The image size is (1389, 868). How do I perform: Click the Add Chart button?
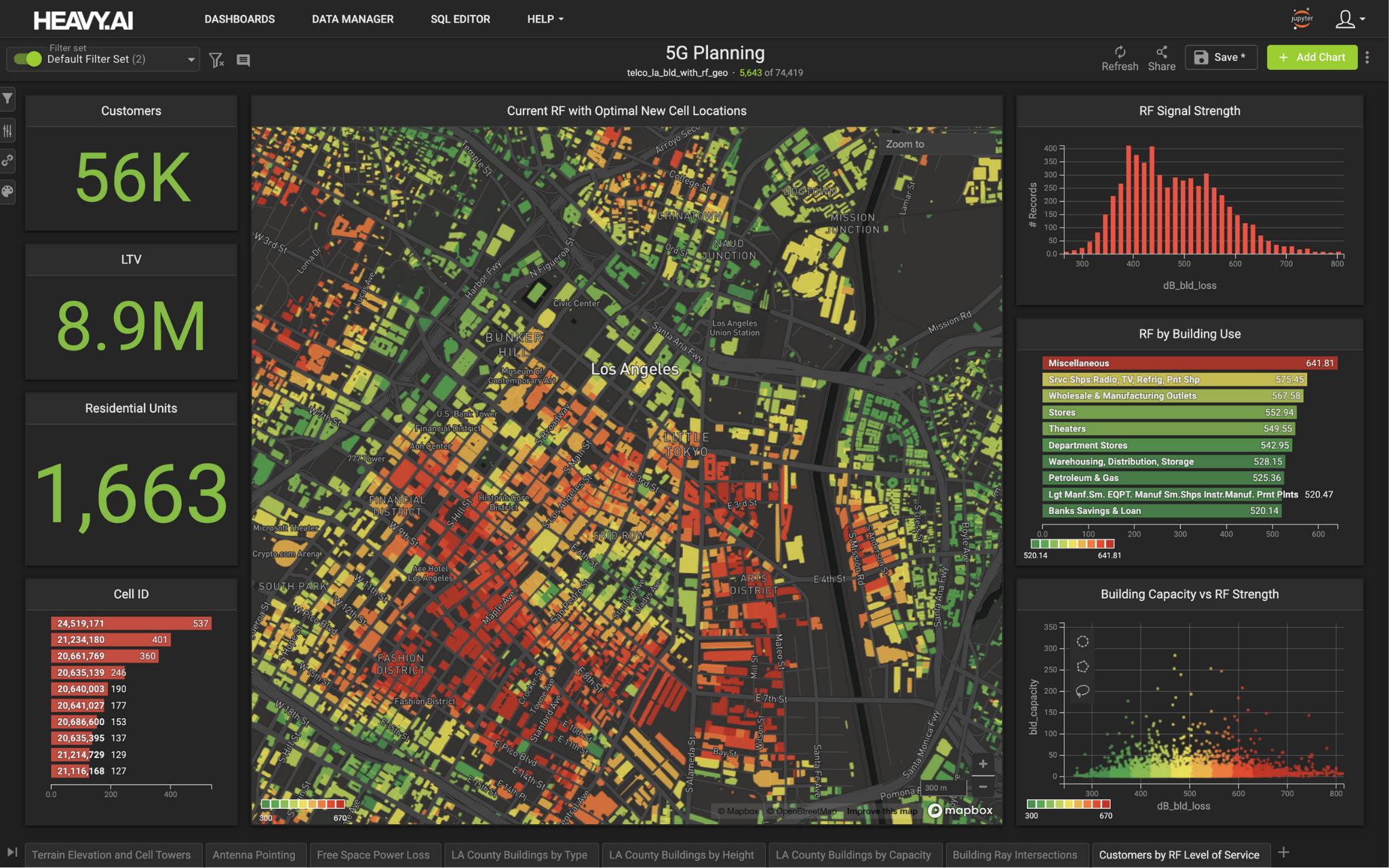[x=1312, y=58]
